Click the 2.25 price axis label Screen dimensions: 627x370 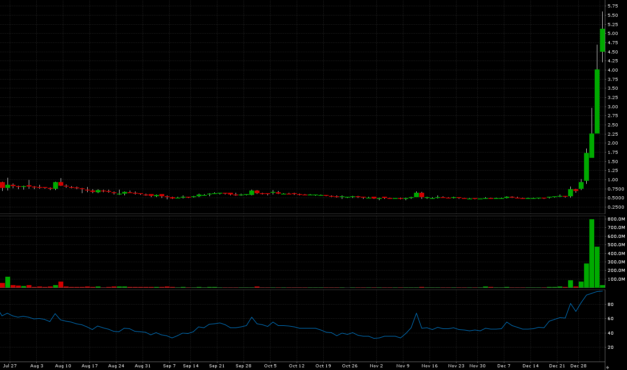tap(613, 134)
